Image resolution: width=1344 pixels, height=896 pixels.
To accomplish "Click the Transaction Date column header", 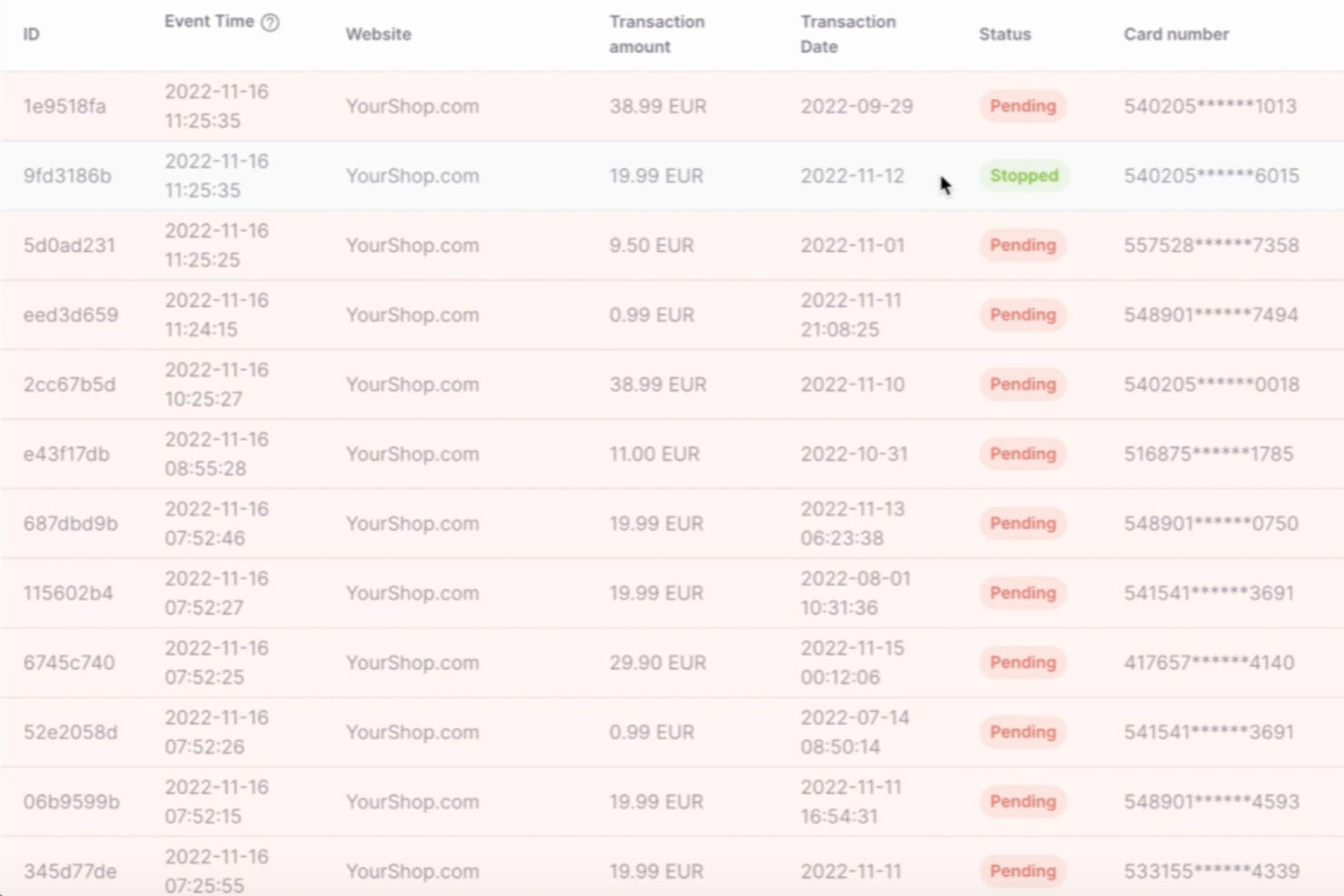I will (x=846, y=34).
